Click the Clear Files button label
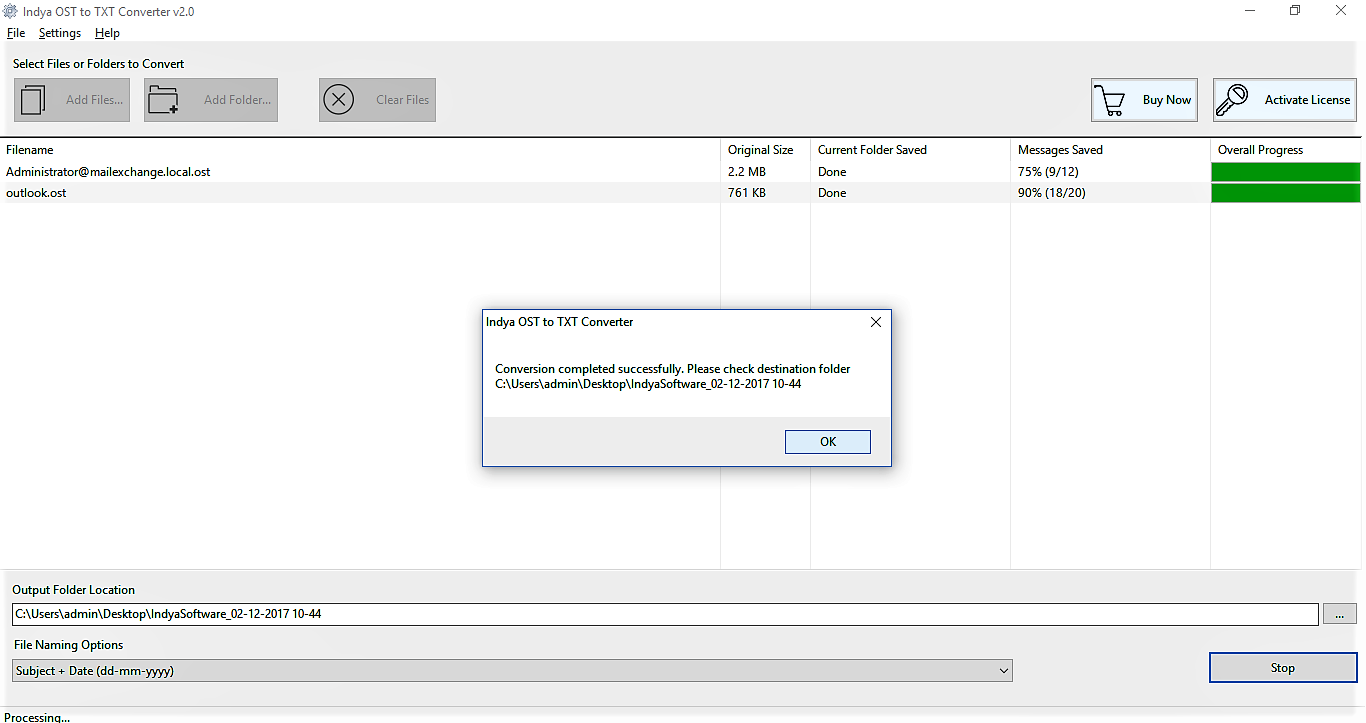Viewport: 1366px width, 723px height. pos(402,100)
